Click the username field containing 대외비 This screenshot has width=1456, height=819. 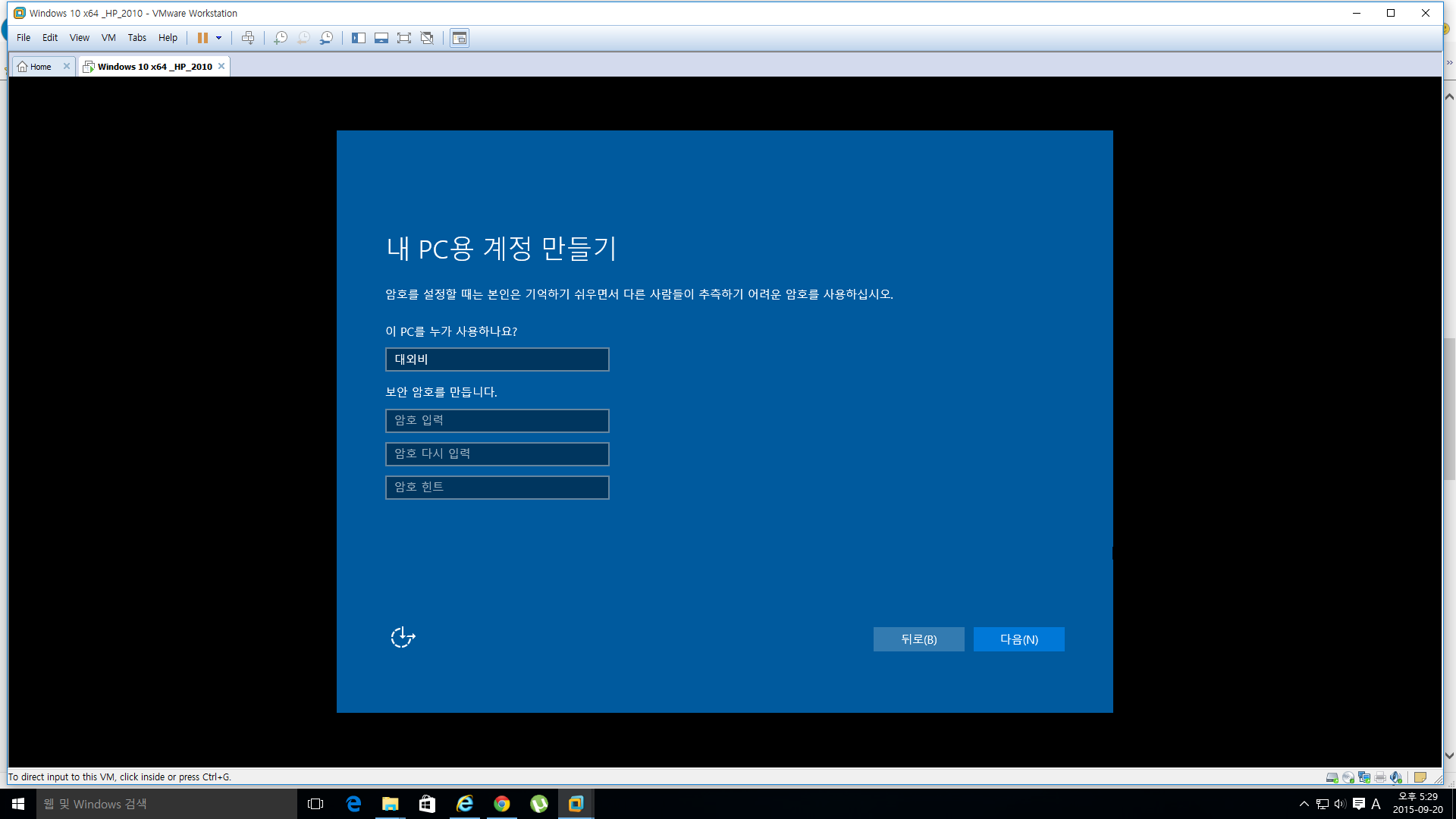tap(497, 359)
